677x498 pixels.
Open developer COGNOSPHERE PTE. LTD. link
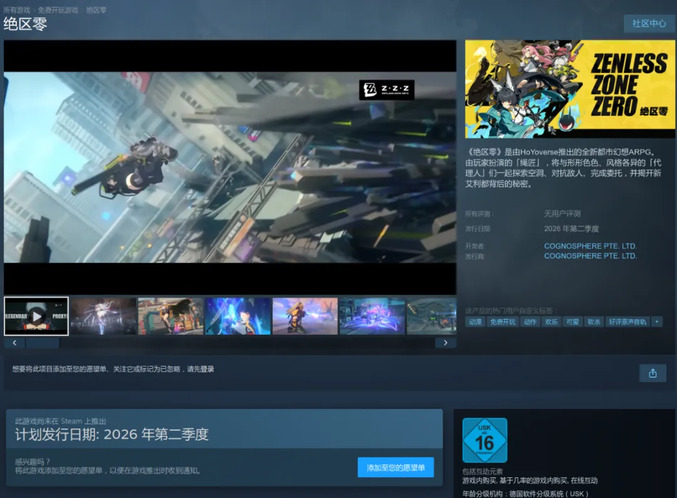point(590,246)
